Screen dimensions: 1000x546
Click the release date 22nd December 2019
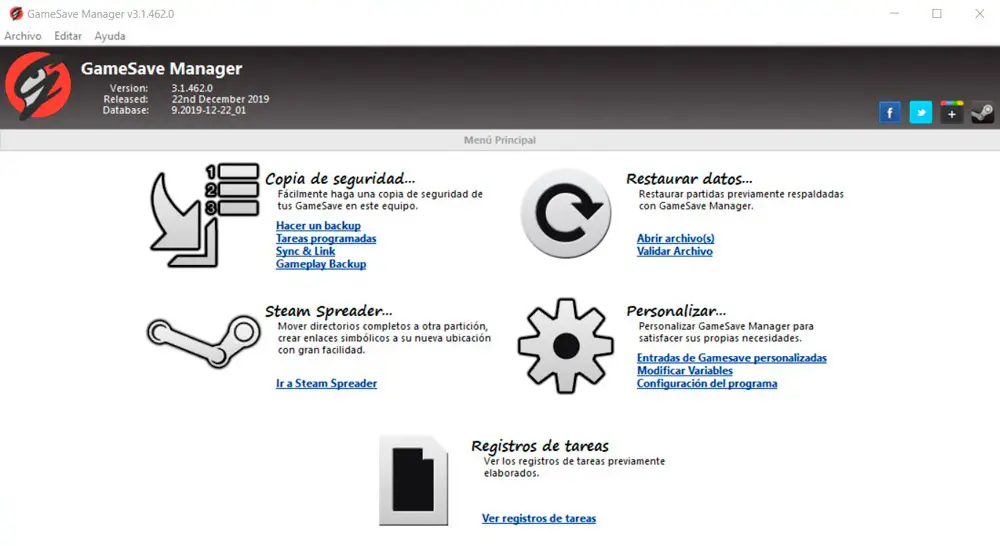220,100
